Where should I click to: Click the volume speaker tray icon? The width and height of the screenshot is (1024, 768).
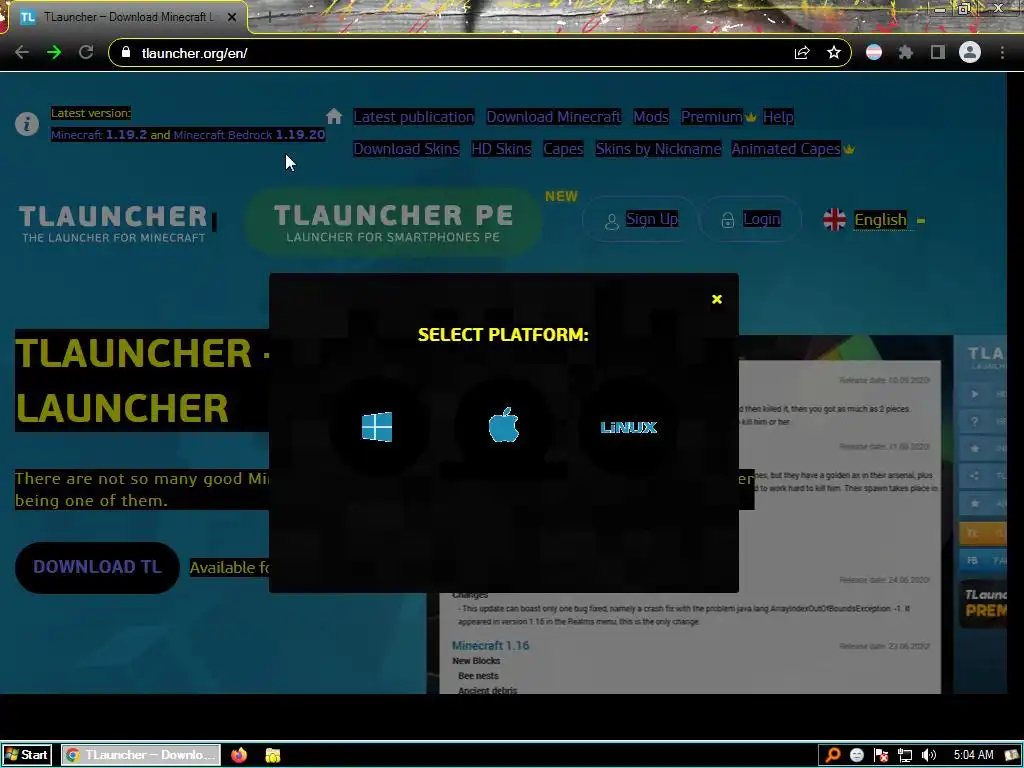[929, 755]
